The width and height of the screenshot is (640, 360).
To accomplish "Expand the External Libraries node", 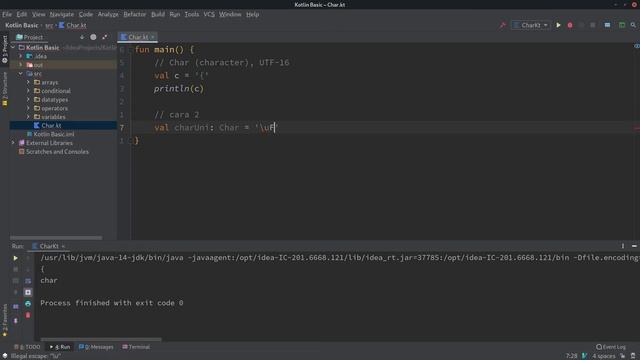I will click(x=13, y=143).
